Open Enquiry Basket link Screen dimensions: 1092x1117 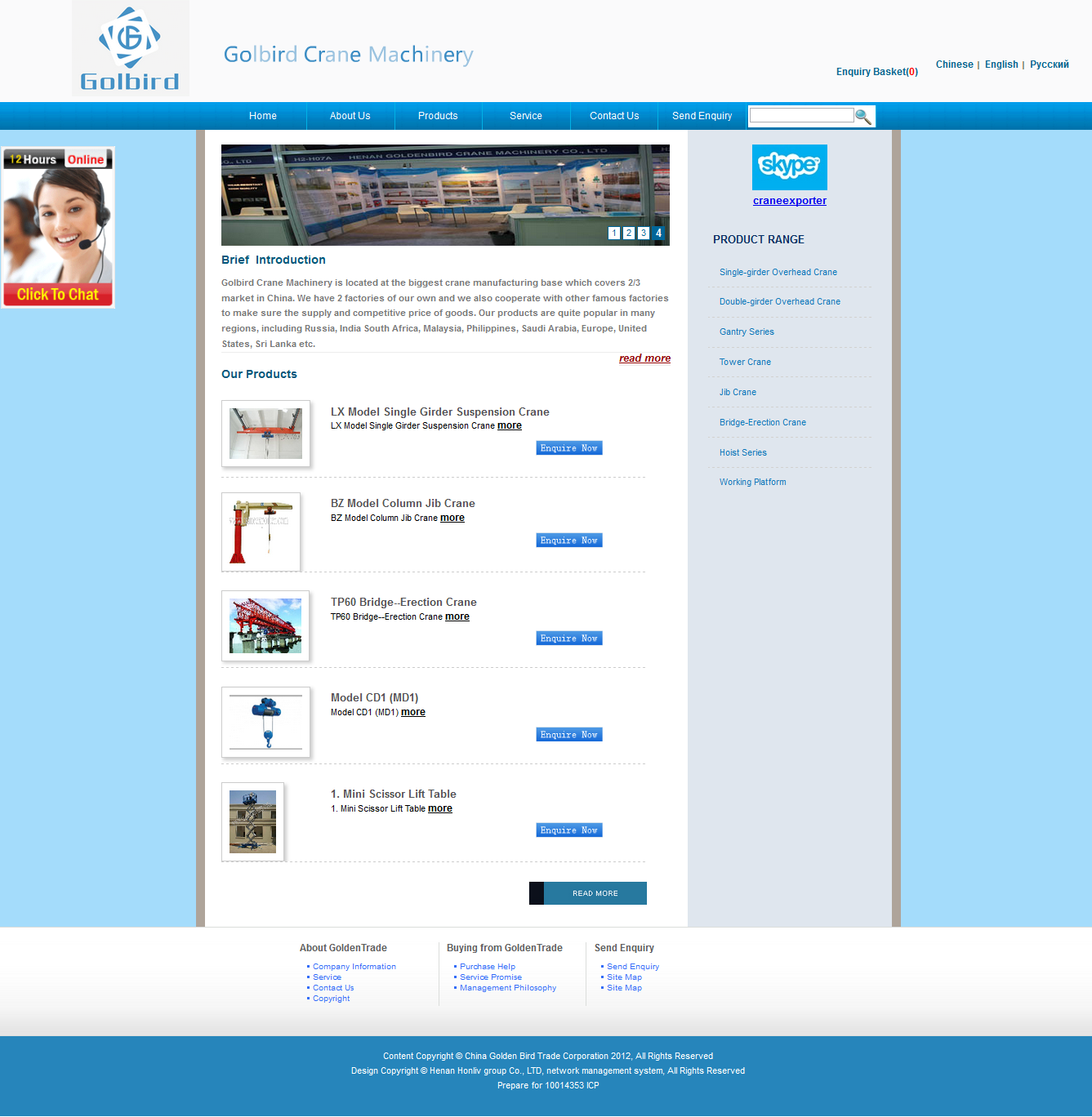876,72
